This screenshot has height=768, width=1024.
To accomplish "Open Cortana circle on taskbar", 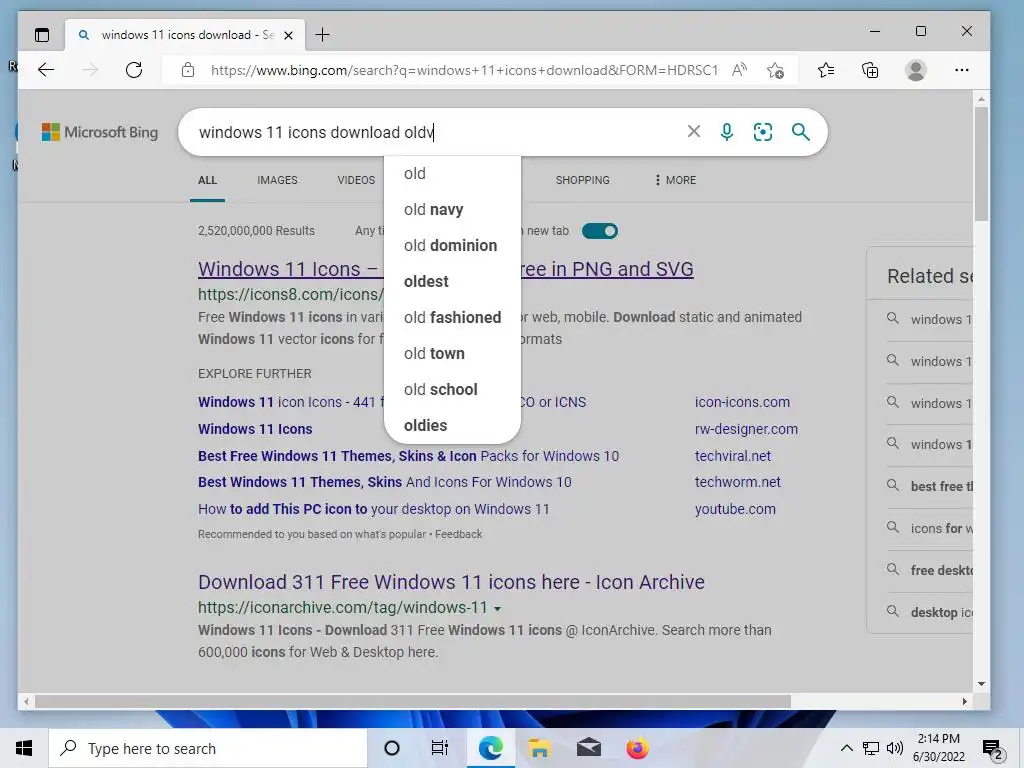I will [392, 748].
